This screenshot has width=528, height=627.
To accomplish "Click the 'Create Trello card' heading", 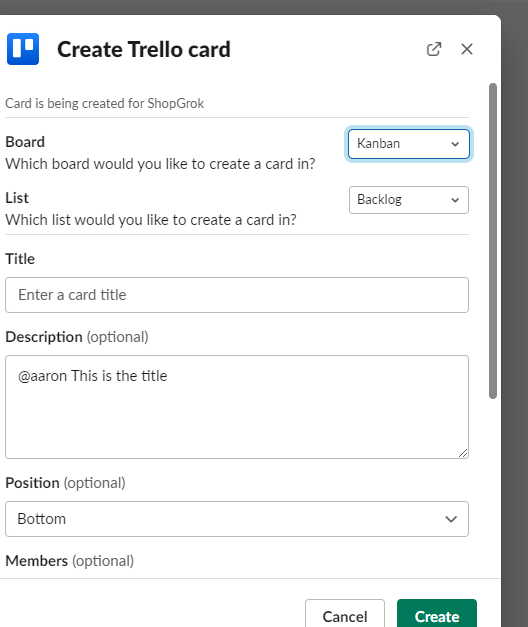I will [x=144, y=50].
